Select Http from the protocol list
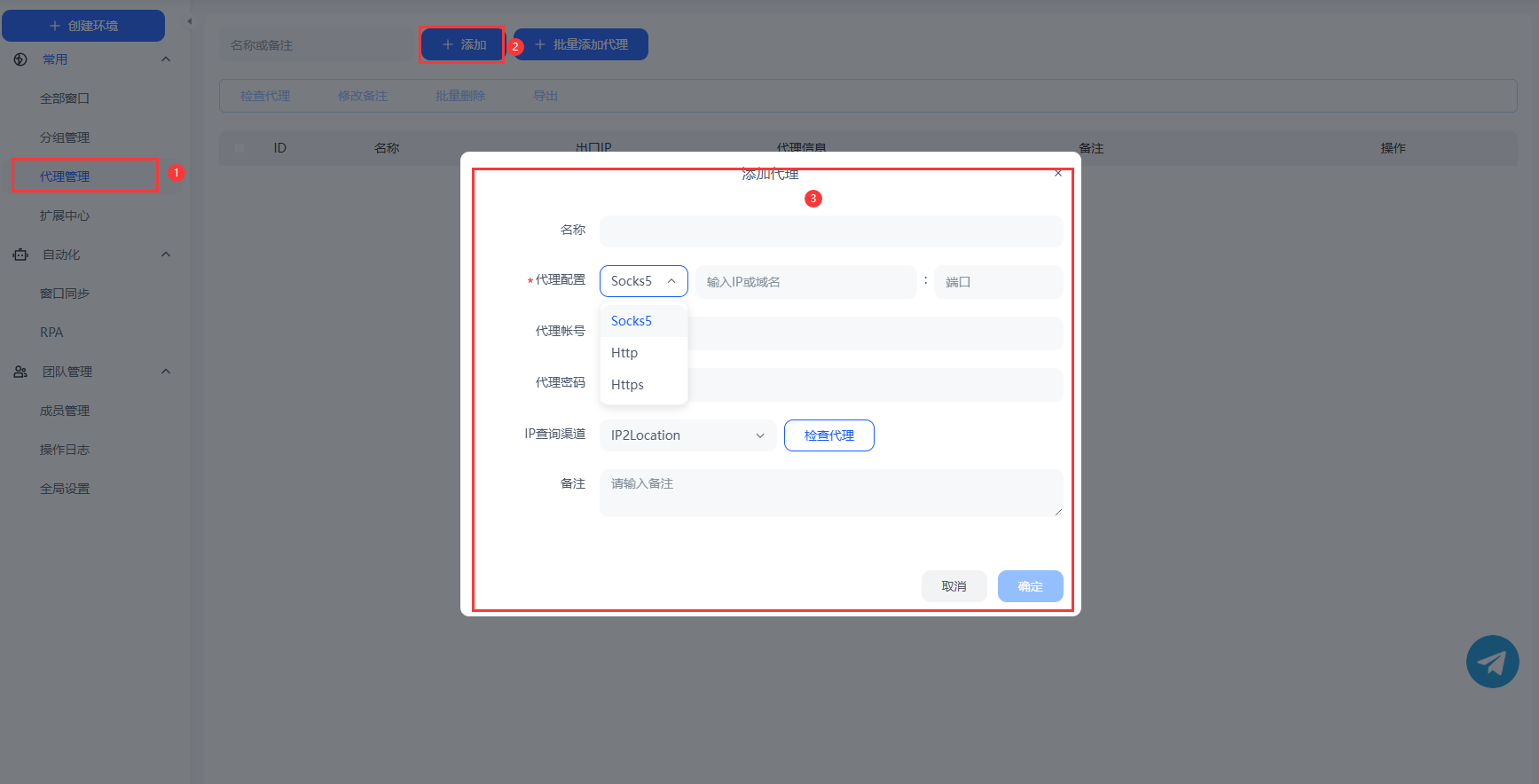This screenshot has width=1539, height=784. 624,353
